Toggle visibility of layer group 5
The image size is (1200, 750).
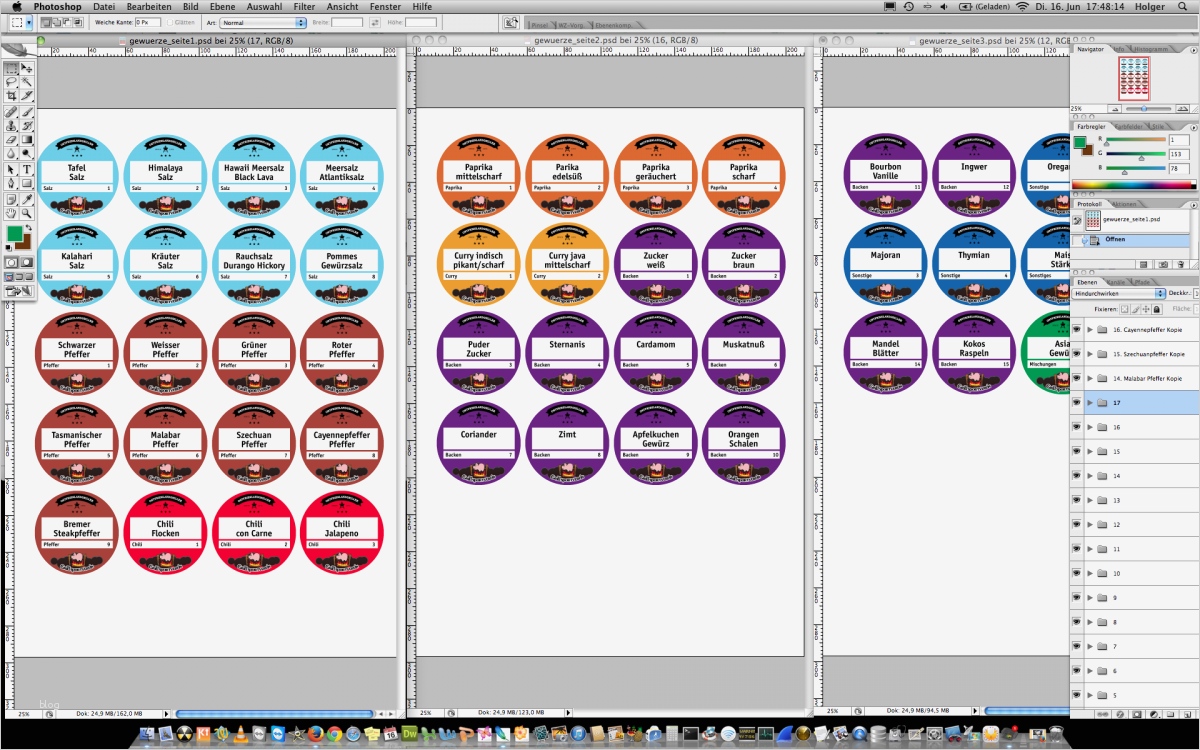pos(1077,695)
